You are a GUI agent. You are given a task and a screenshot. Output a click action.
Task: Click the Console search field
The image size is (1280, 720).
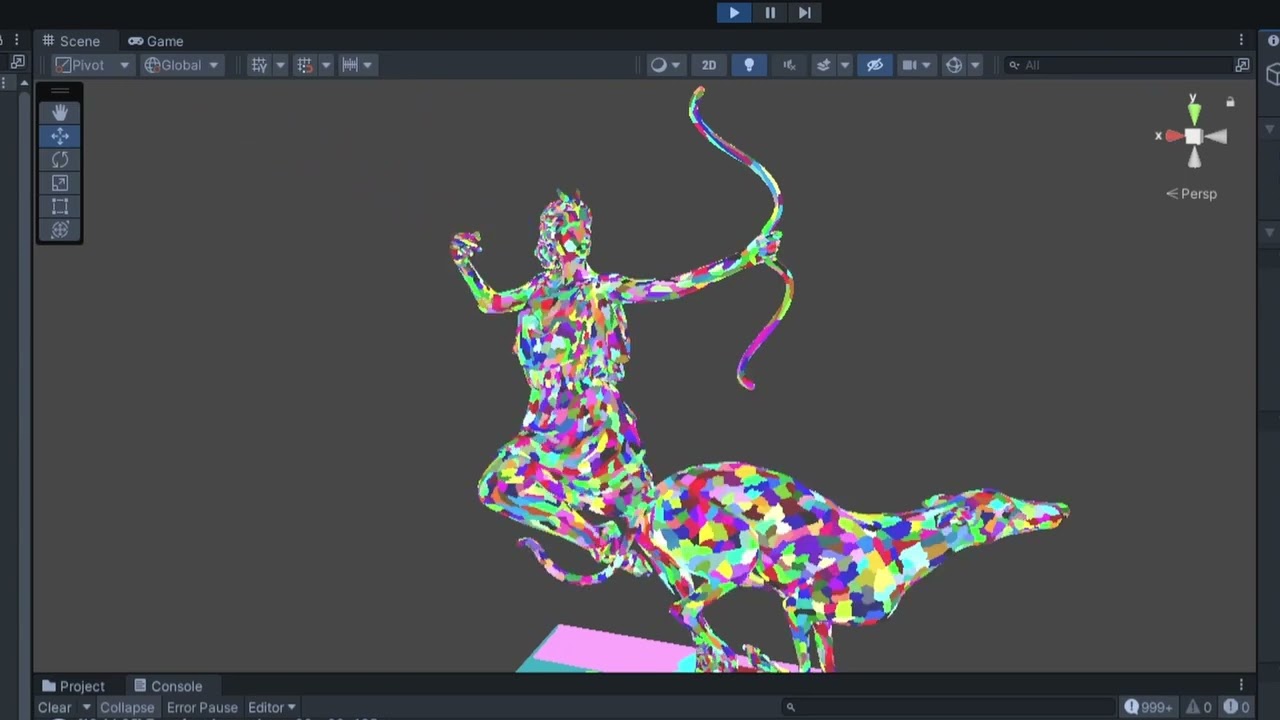point(948,707)
